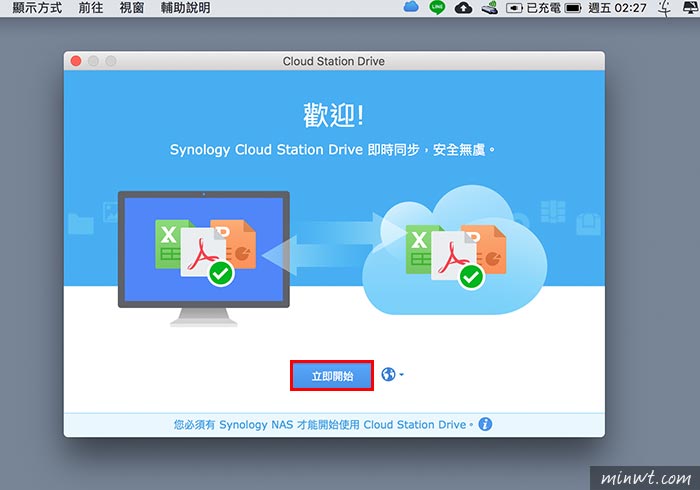Open the 視窗 menu

point(132,8)
